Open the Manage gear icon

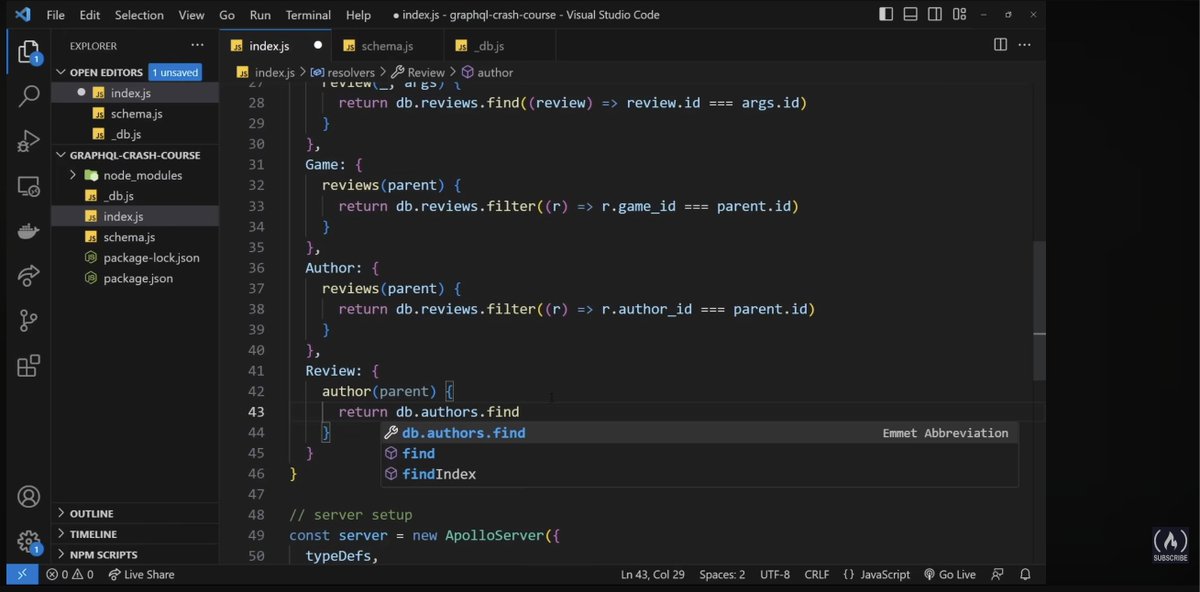click(29, 542)
